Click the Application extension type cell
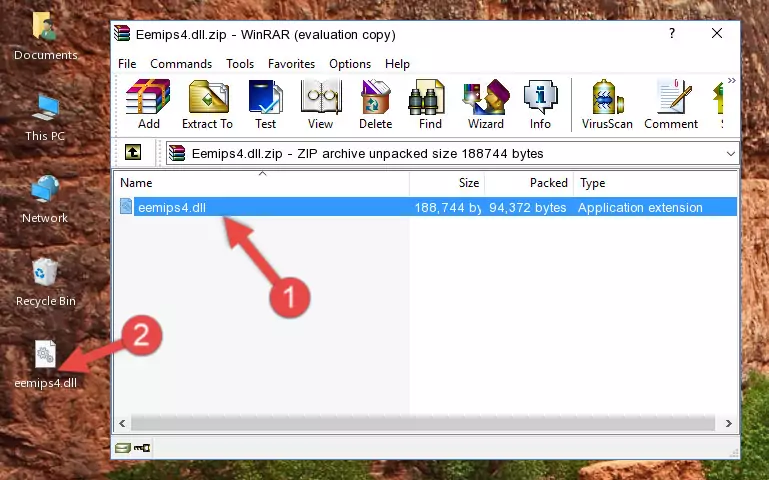 click(x=640, y=207)
